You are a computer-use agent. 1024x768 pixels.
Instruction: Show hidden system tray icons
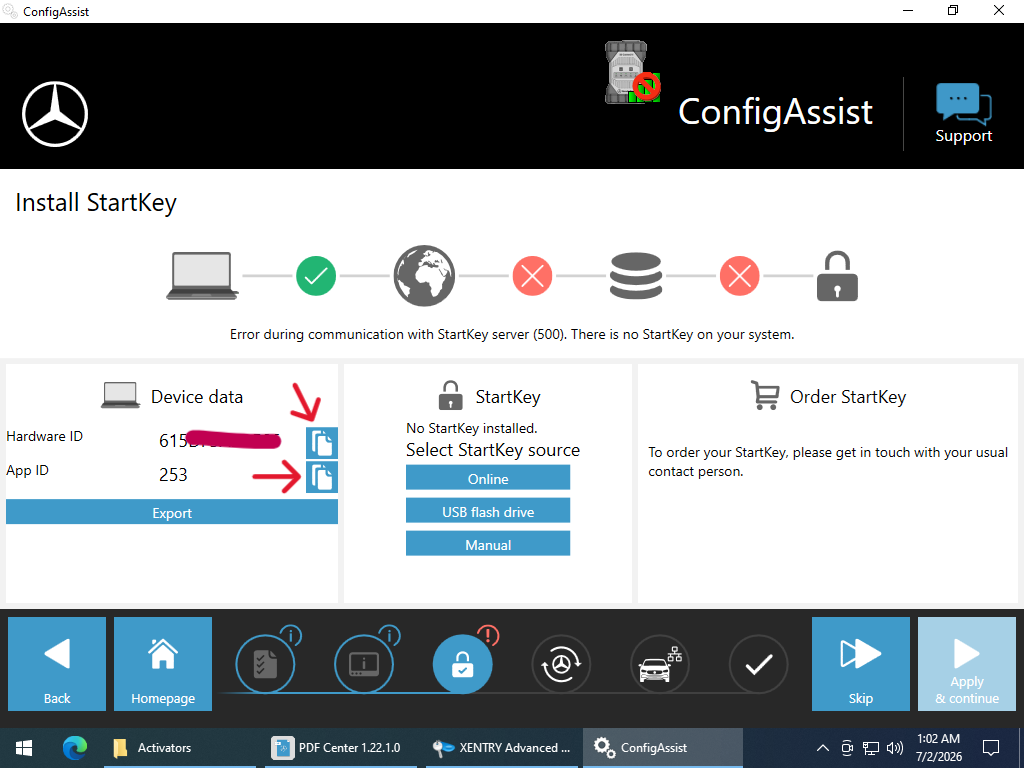823,748
